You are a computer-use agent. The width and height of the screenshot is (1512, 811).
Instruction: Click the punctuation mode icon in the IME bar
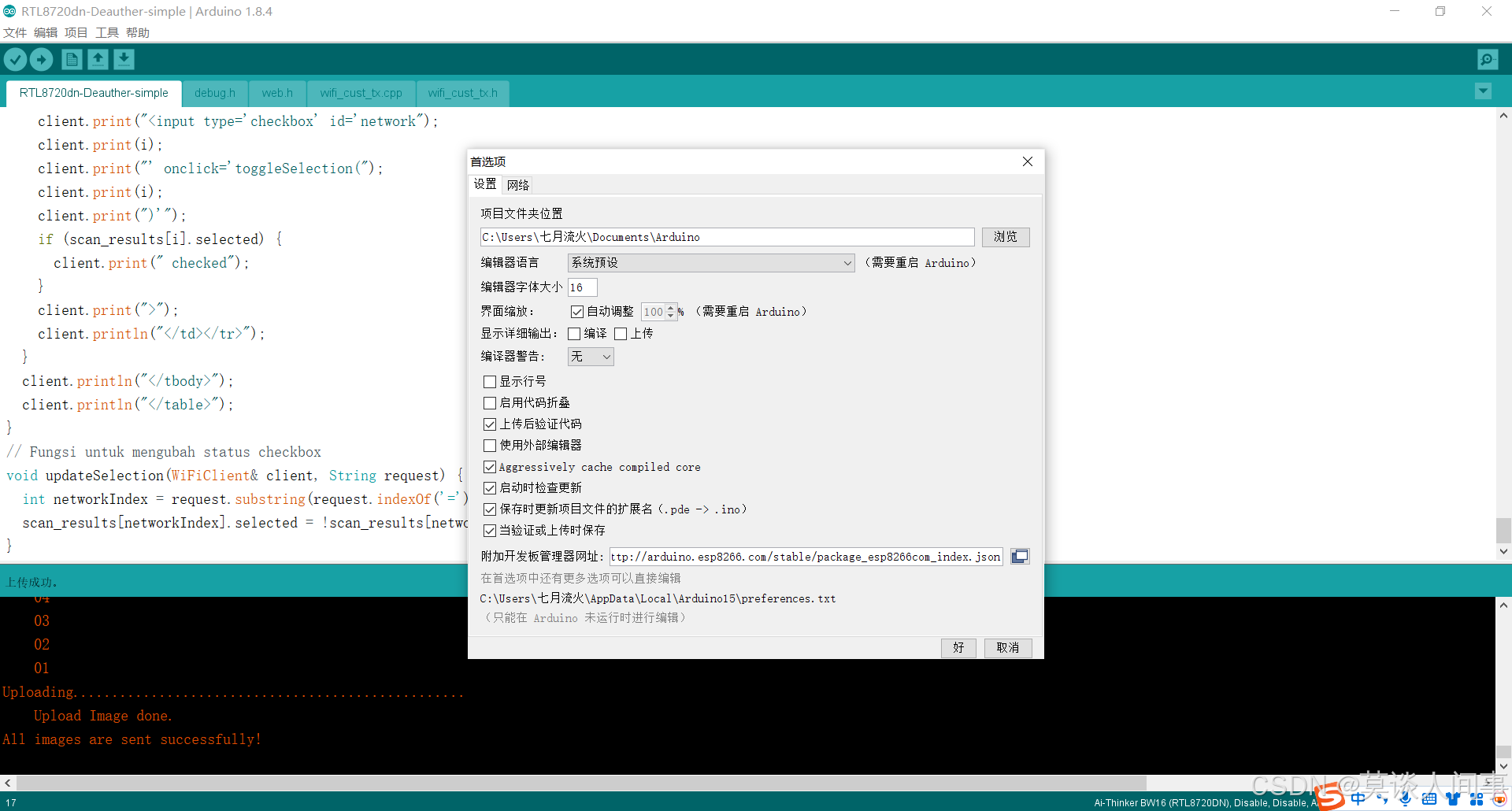coord(1381,798)
